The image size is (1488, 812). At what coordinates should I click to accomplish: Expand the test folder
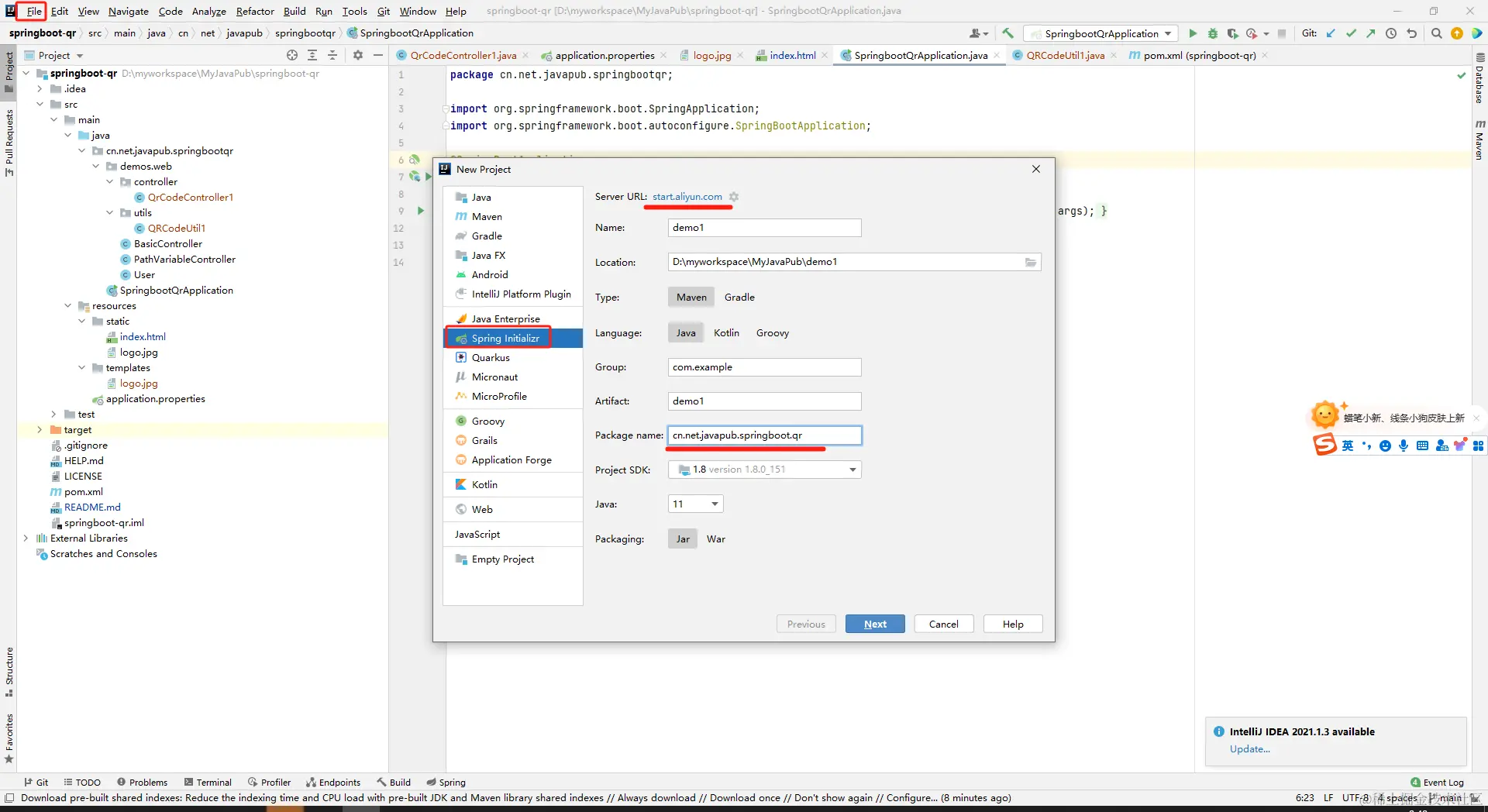53,415
